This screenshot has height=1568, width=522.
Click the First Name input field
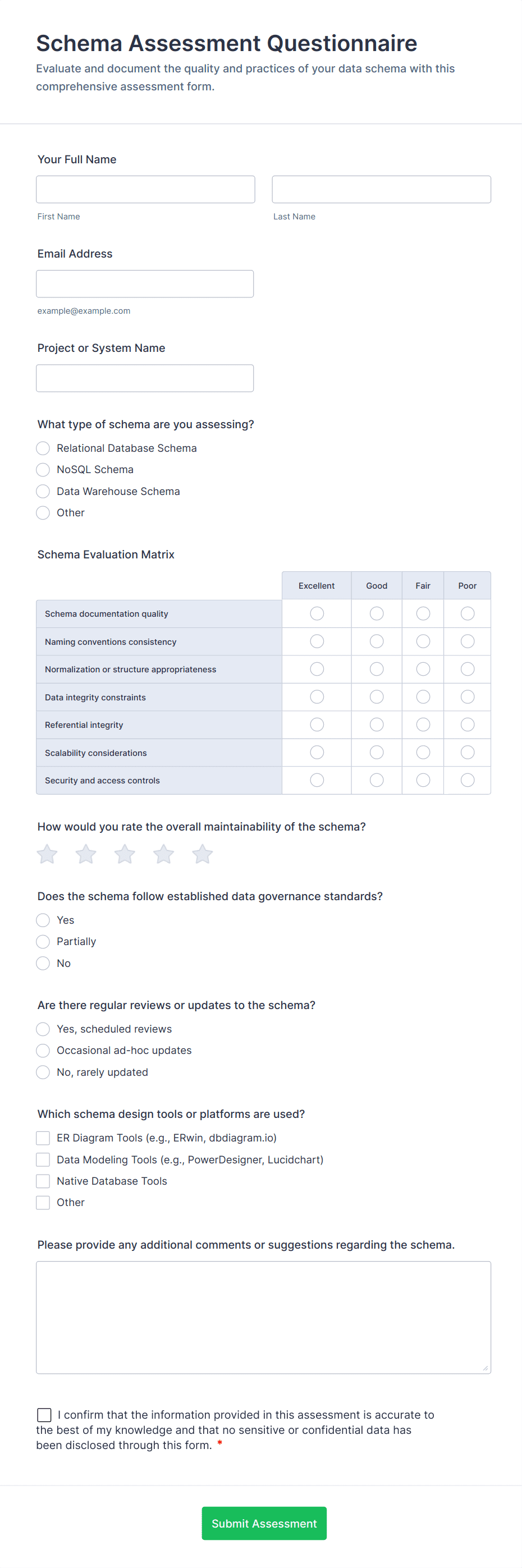pos(145,189)
